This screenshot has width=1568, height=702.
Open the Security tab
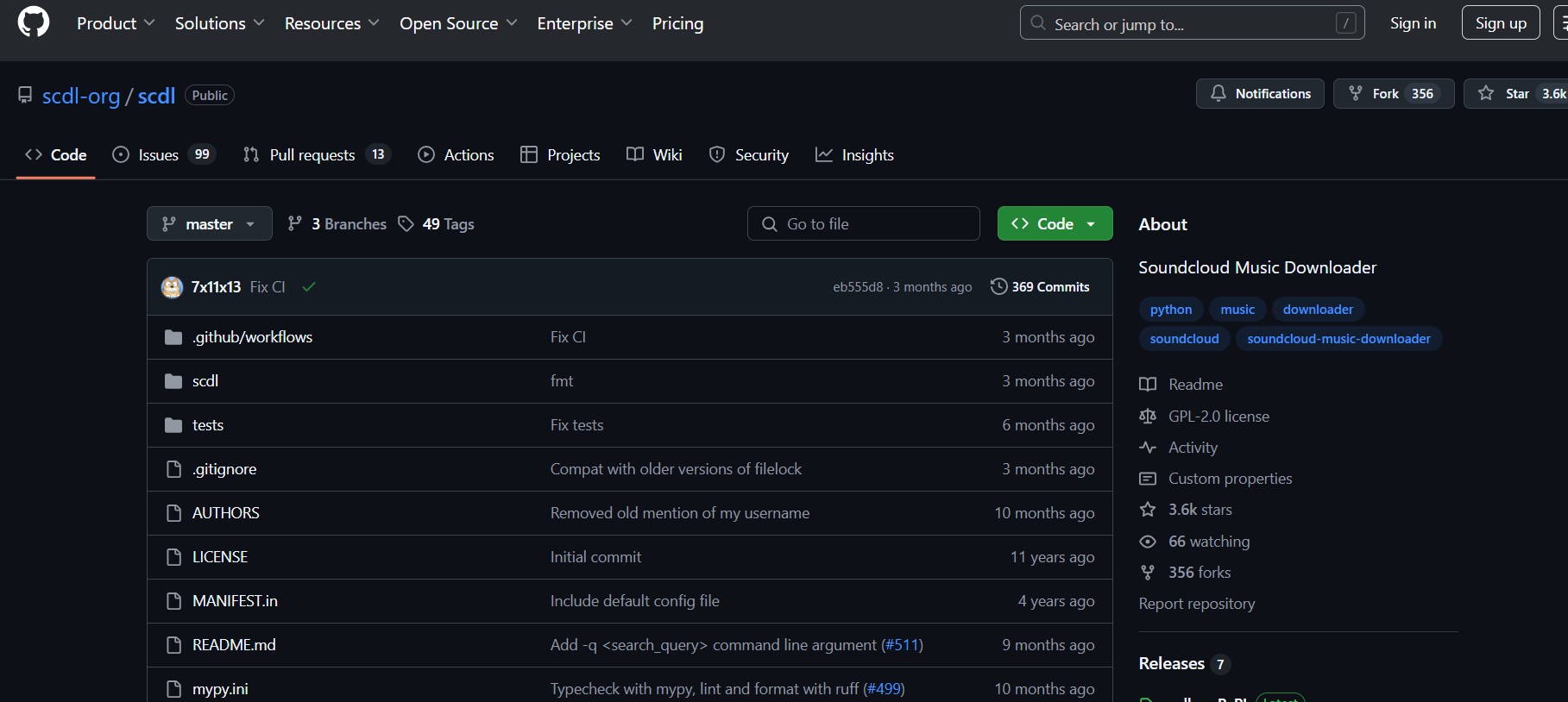pos(749,155)
